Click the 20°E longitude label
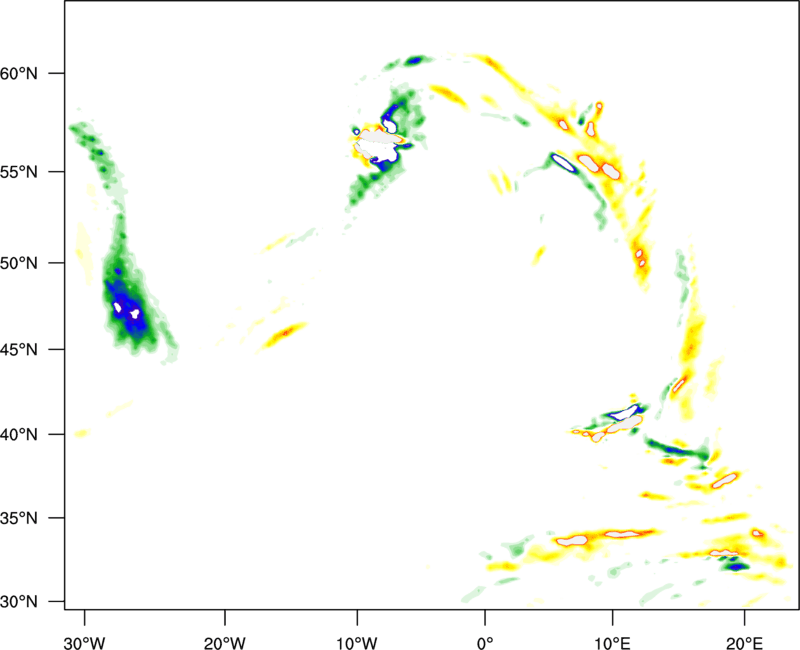 coord(744,643)
